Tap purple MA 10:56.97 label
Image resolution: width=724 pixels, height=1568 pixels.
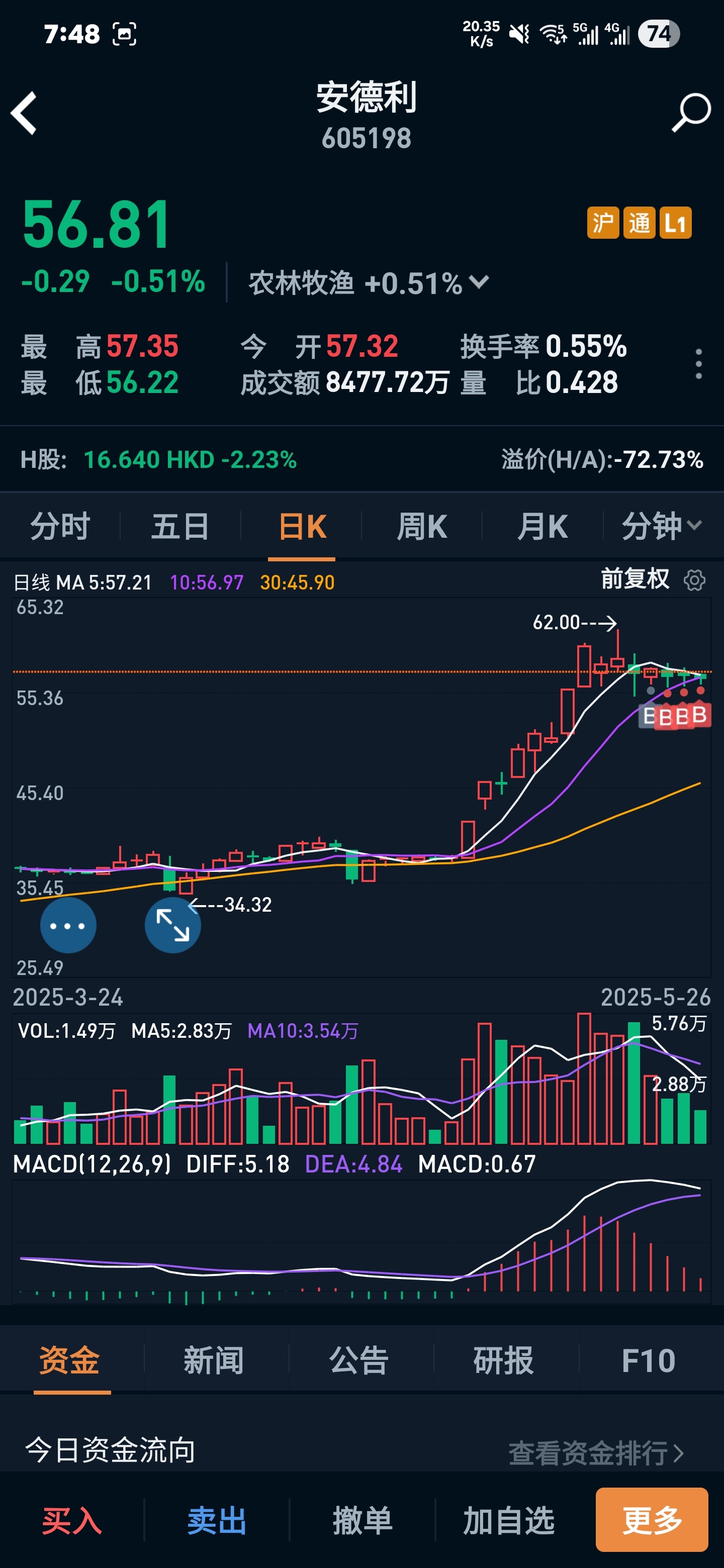(207, 582)
